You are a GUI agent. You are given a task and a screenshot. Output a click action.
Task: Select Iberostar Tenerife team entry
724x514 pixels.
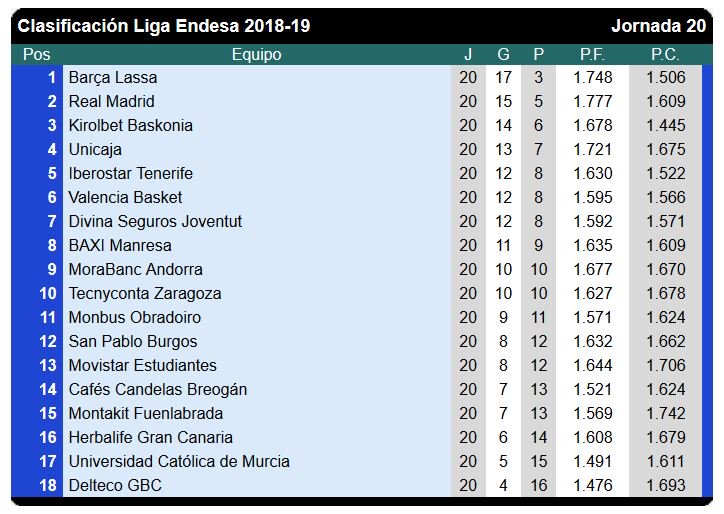coord(130,173)
